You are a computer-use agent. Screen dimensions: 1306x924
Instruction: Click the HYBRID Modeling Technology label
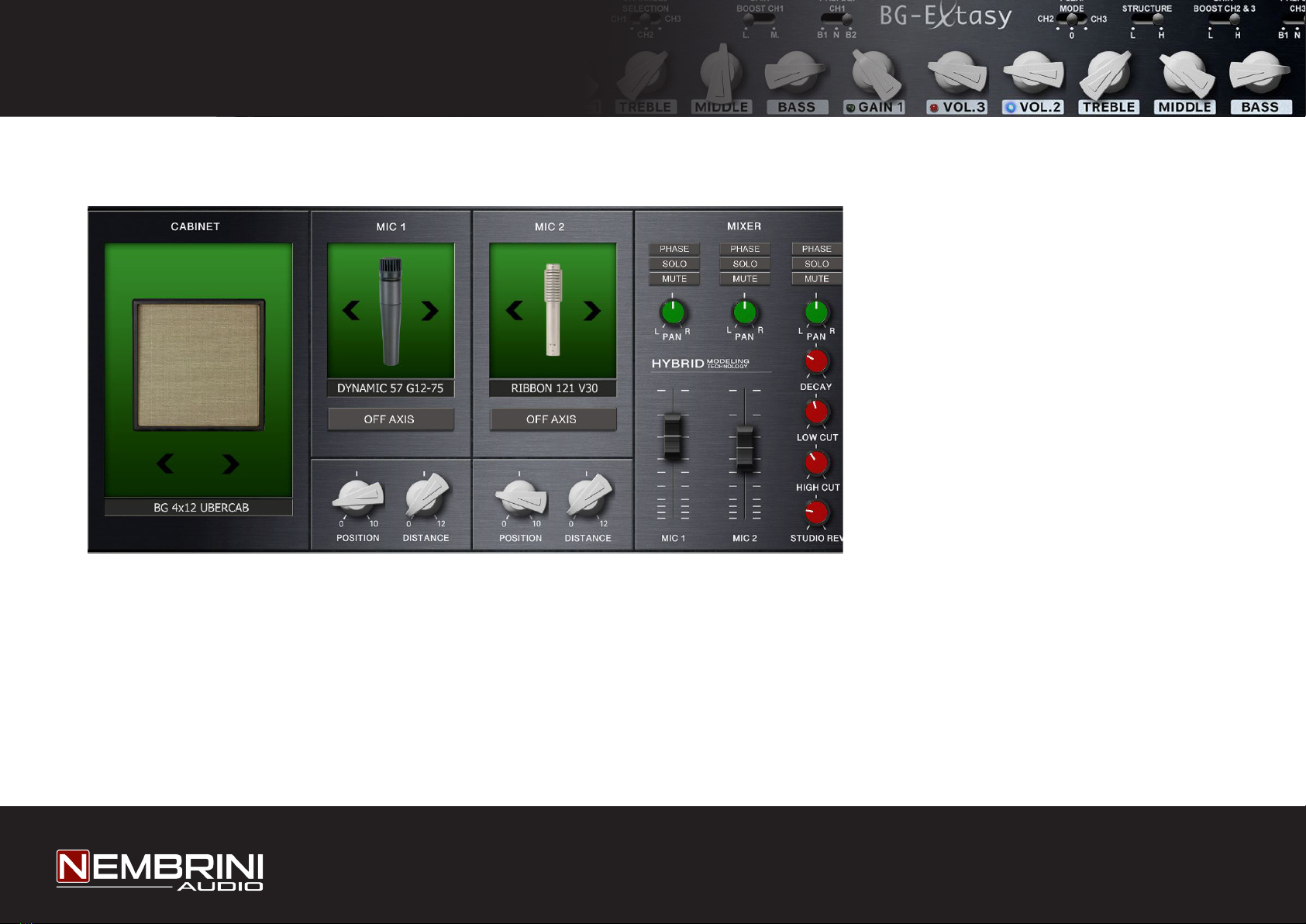click(x=701, y=363)
